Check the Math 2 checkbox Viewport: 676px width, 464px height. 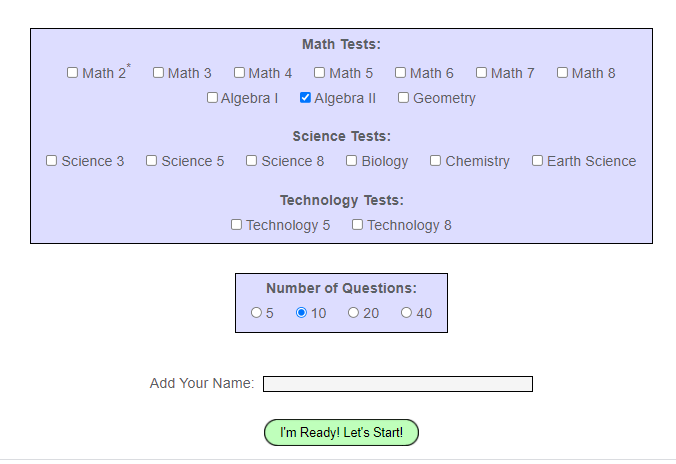(72, 72)
